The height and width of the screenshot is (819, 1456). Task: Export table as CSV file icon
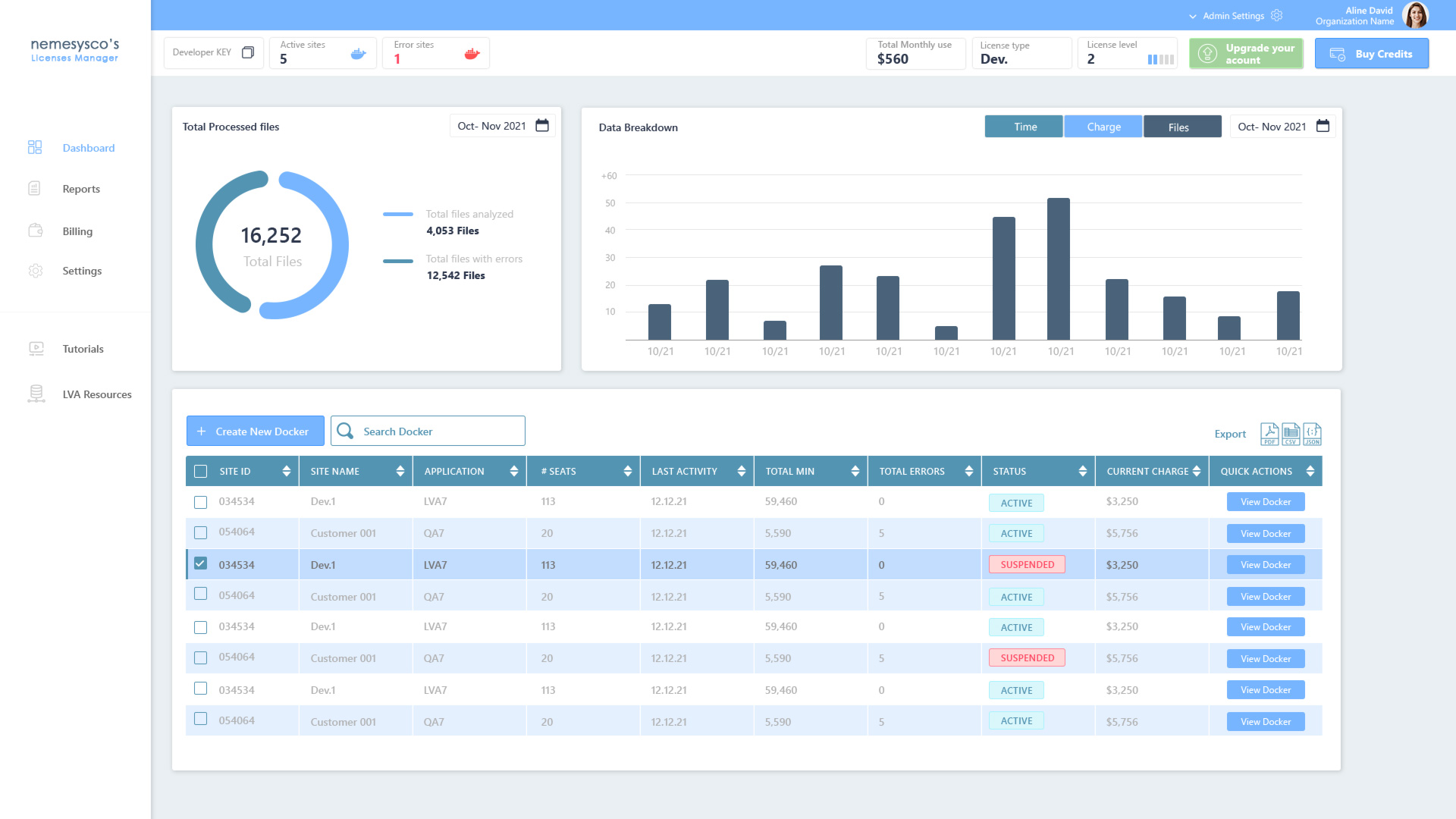point(1290,434)
